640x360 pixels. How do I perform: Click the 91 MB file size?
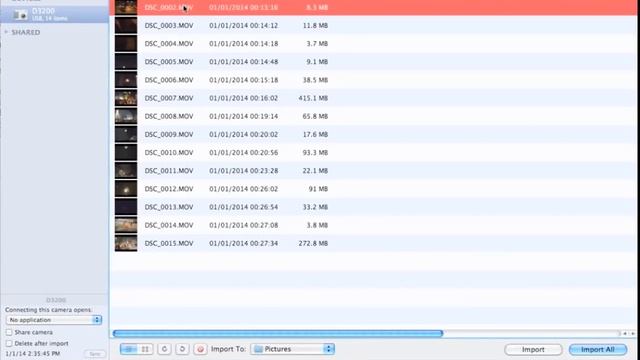[318, 189]
